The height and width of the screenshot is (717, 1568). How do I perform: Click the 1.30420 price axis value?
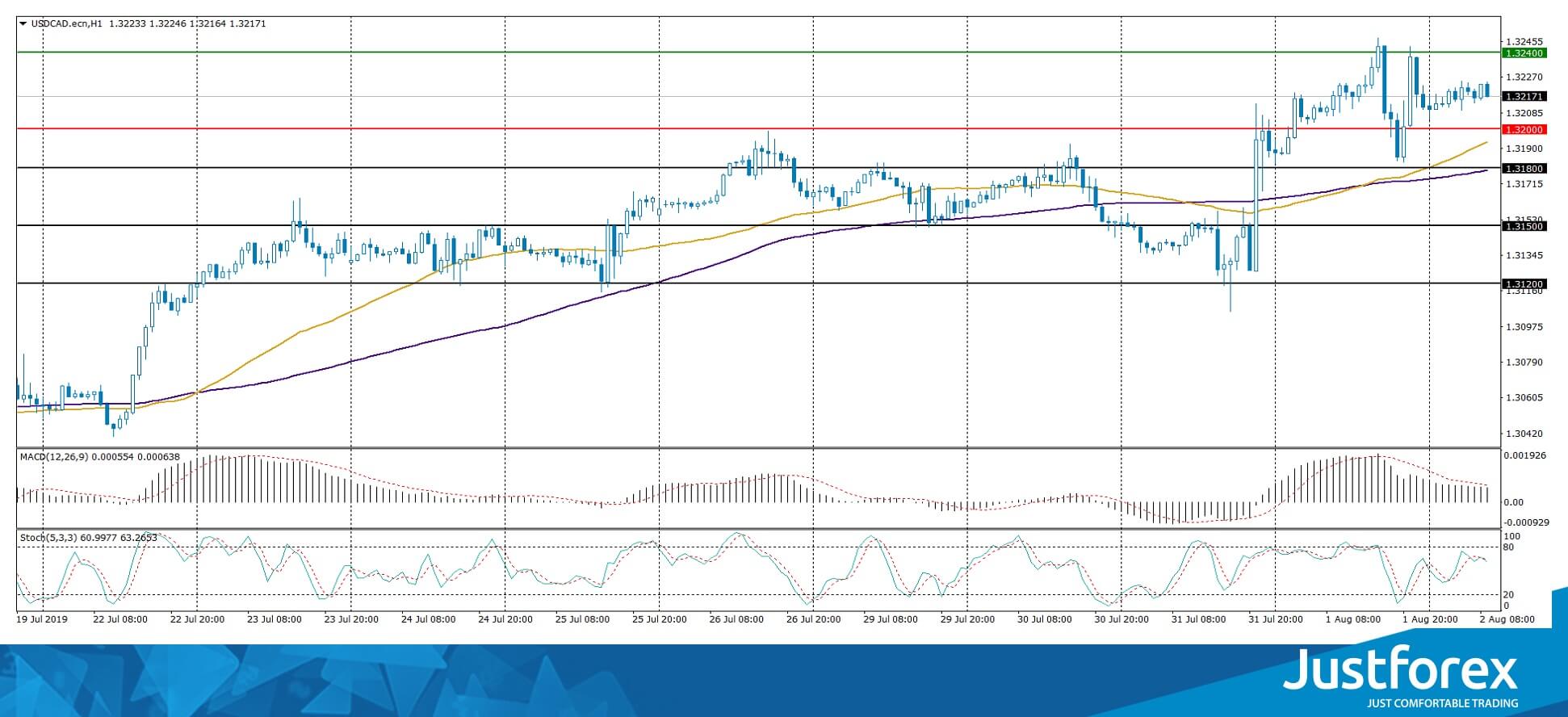1524,433
